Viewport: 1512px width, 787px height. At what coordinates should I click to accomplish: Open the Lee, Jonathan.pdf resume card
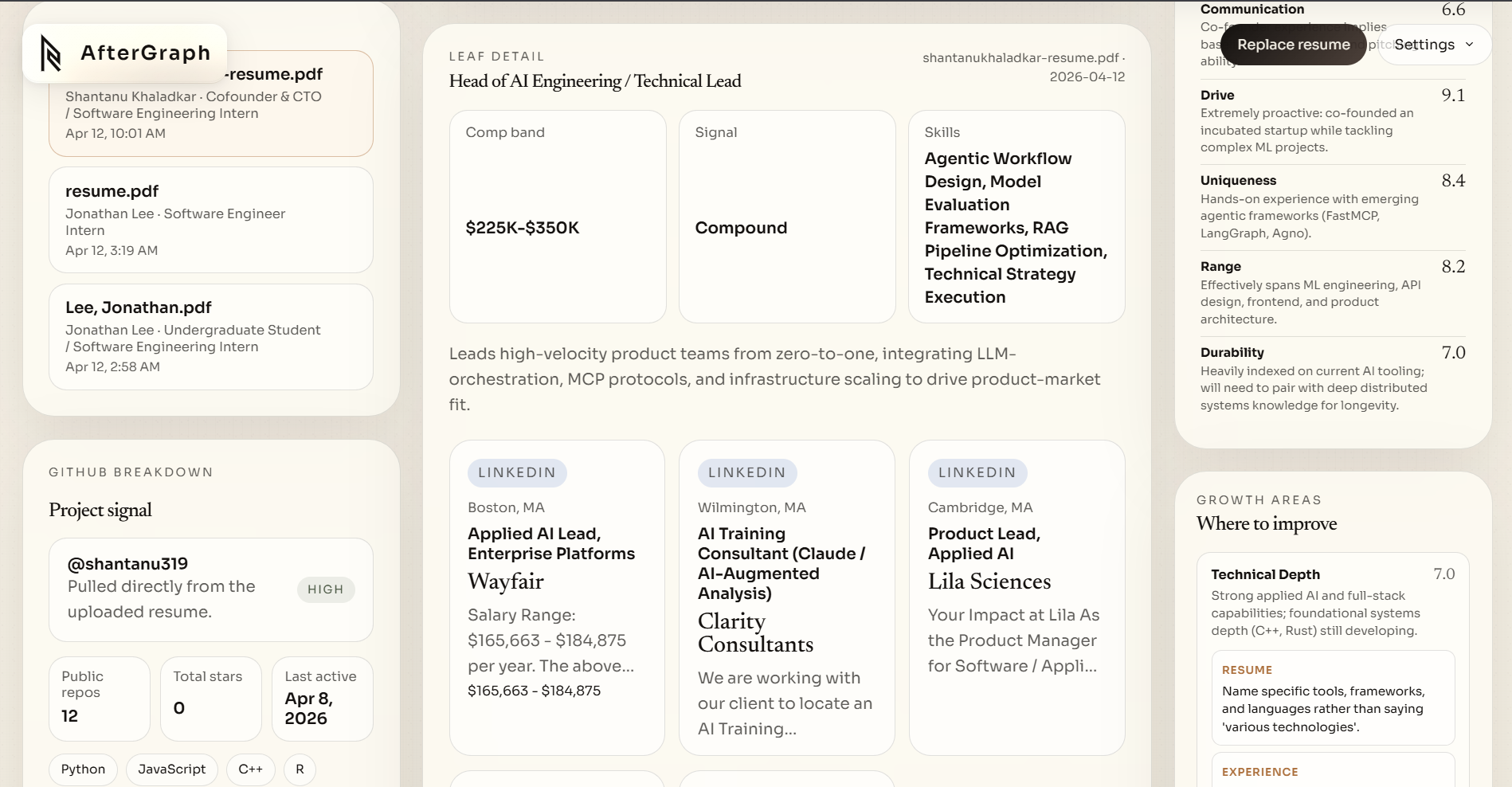click(210, 336)
